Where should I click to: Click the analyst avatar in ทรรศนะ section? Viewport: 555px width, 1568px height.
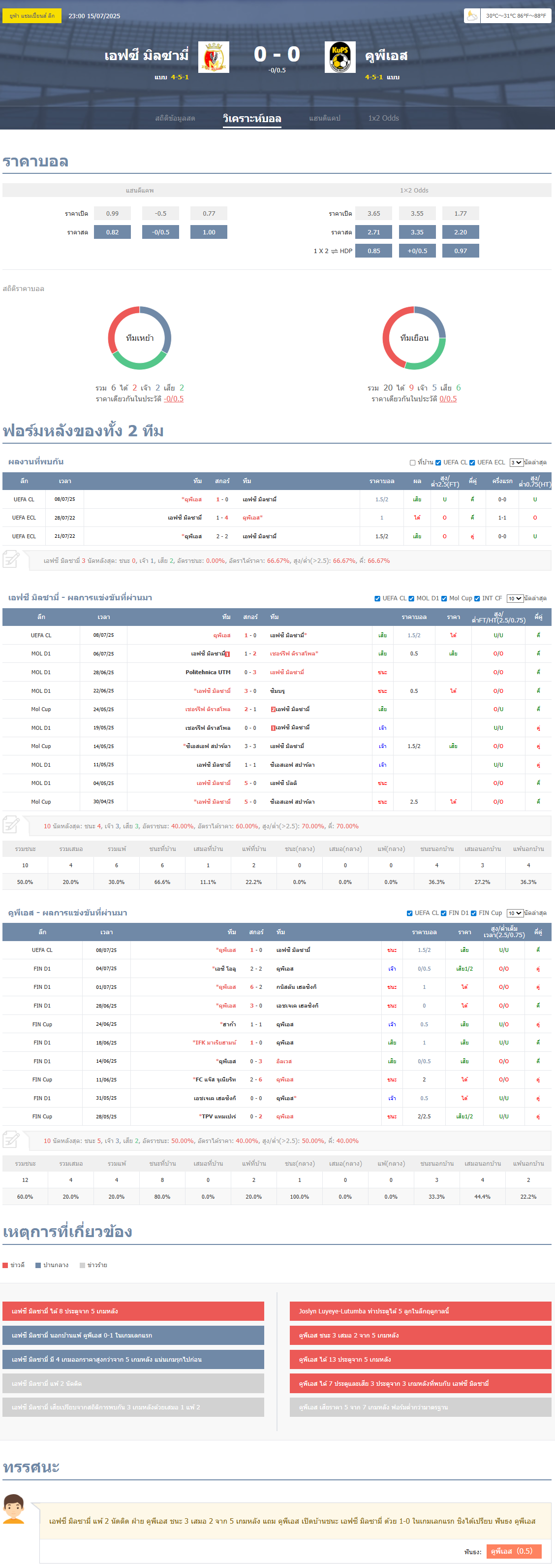[x=13, y=1509]
